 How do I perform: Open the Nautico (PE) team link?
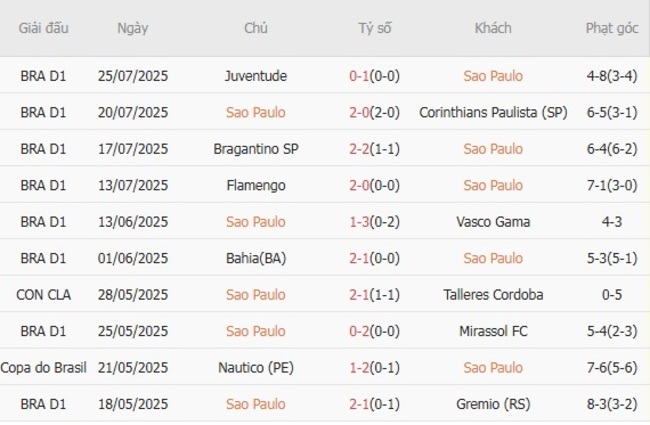tap(256, 367)
